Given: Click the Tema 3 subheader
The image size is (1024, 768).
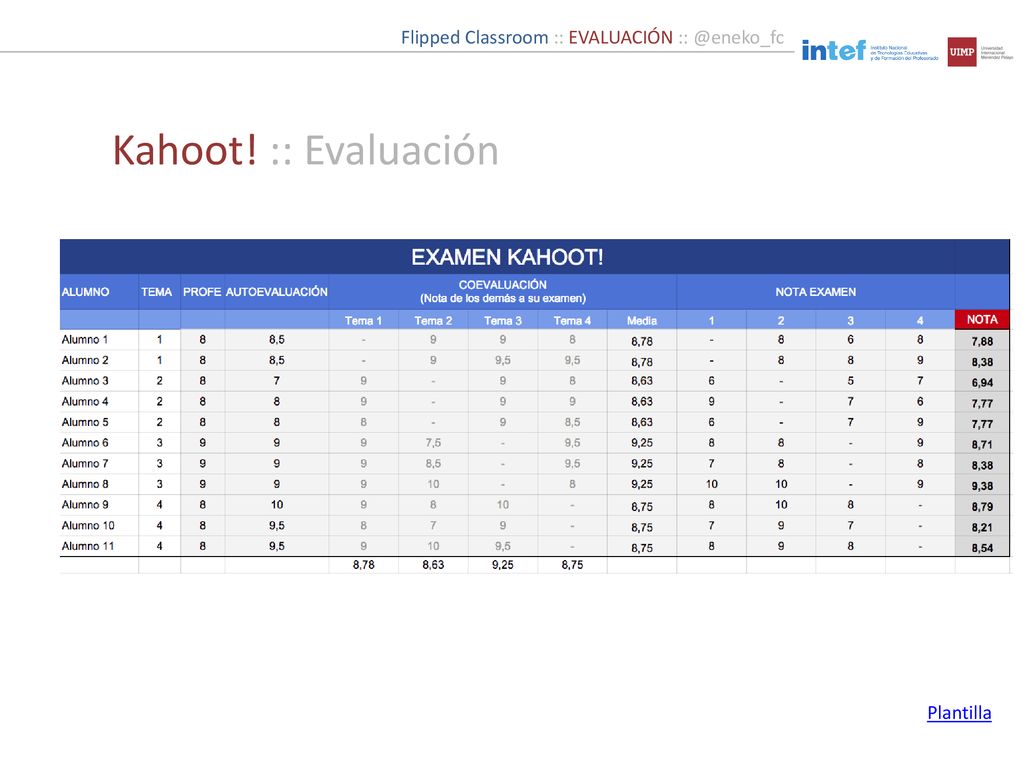Looking at the screenshot, I should pos(503,321).
